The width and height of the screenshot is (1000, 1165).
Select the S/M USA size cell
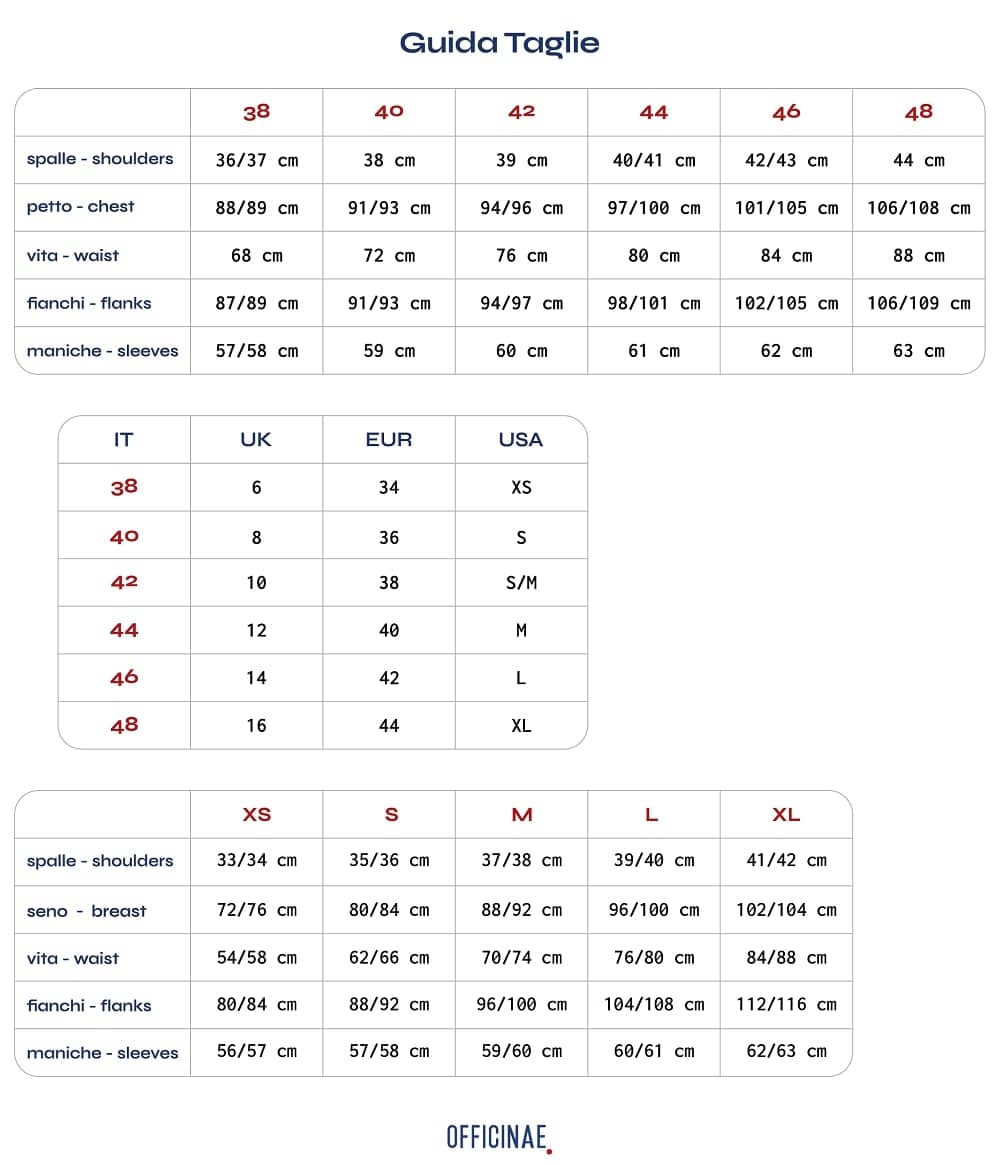tap(521, 582)
